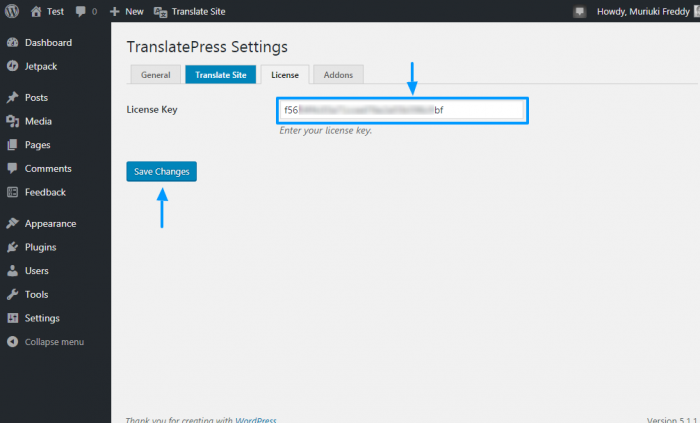Collapse the admin sidebar menu
The height and width of the screenshot is (423, 700).
click(46, 342)
